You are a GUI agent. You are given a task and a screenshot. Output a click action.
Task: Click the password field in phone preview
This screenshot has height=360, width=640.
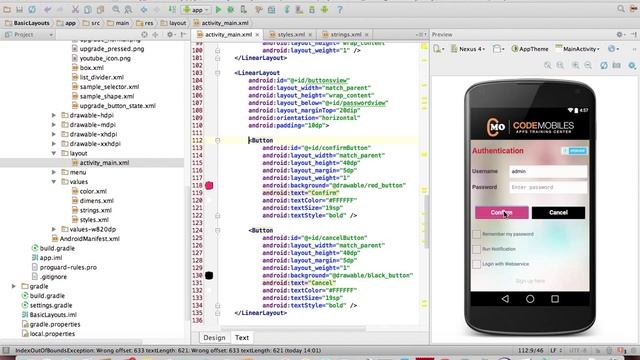click(x=548, y=187)
